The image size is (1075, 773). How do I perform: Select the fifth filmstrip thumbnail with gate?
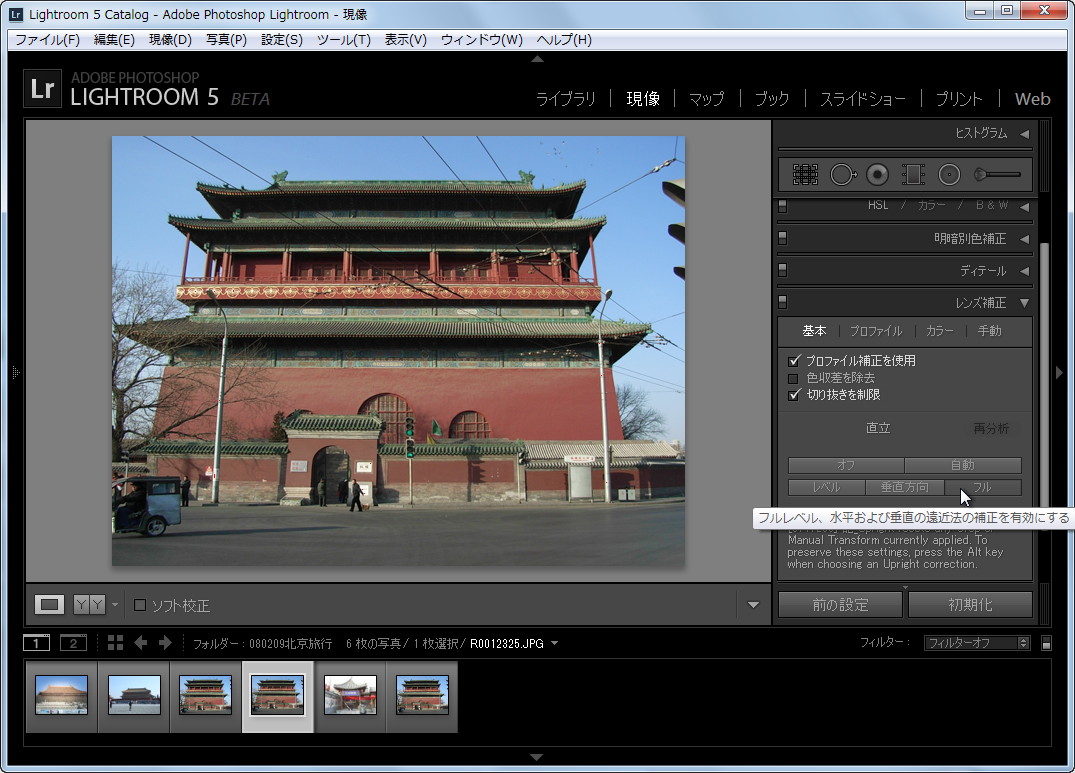[x=350, y=695]
